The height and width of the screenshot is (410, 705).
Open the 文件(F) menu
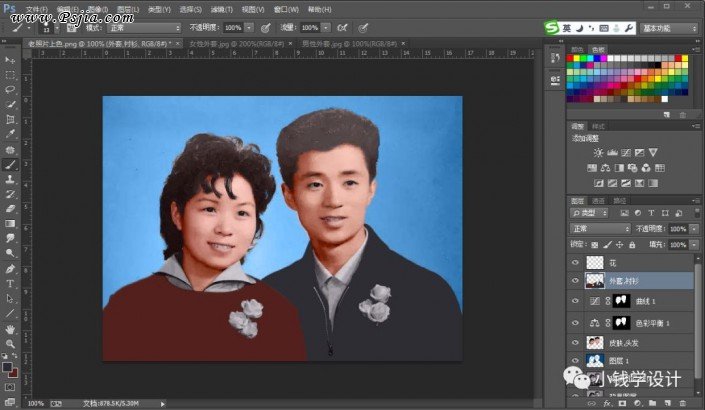pos(36,9)
